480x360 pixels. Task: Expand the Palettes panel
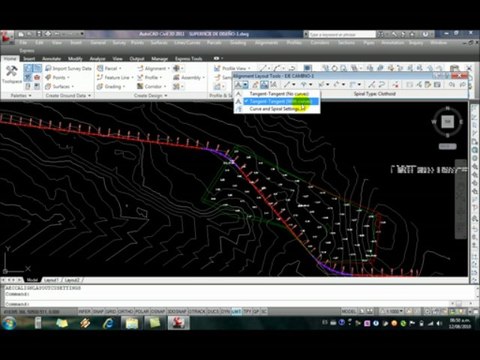[21, 96]
